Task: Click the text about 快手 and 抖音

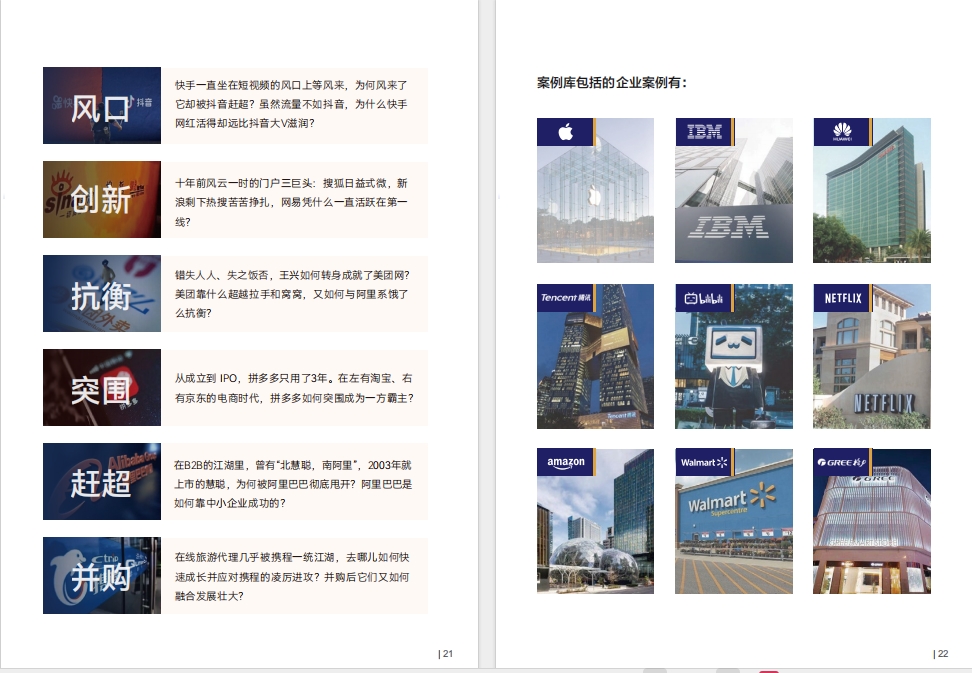Action: pos(291,104)
